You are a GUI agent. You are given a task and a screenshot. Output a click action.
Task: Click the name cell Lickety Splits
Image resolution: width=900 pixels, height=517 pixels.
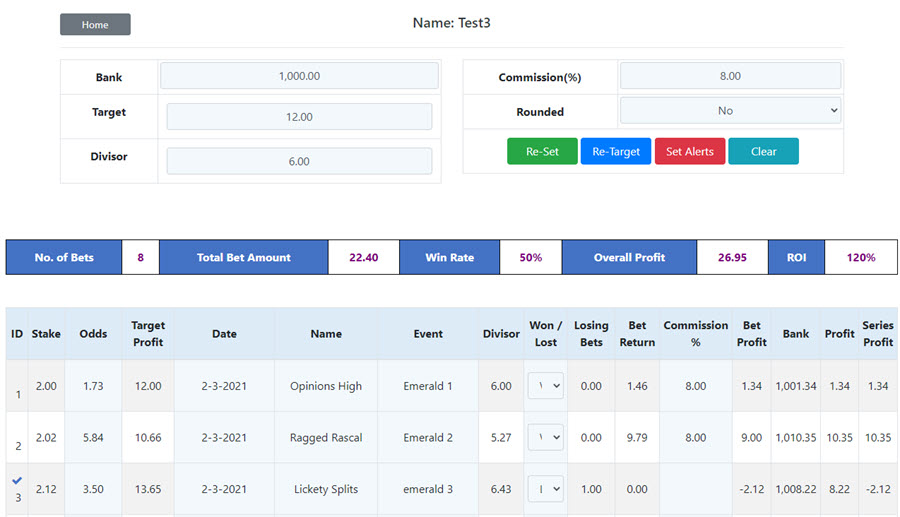[x=326, y=489]
